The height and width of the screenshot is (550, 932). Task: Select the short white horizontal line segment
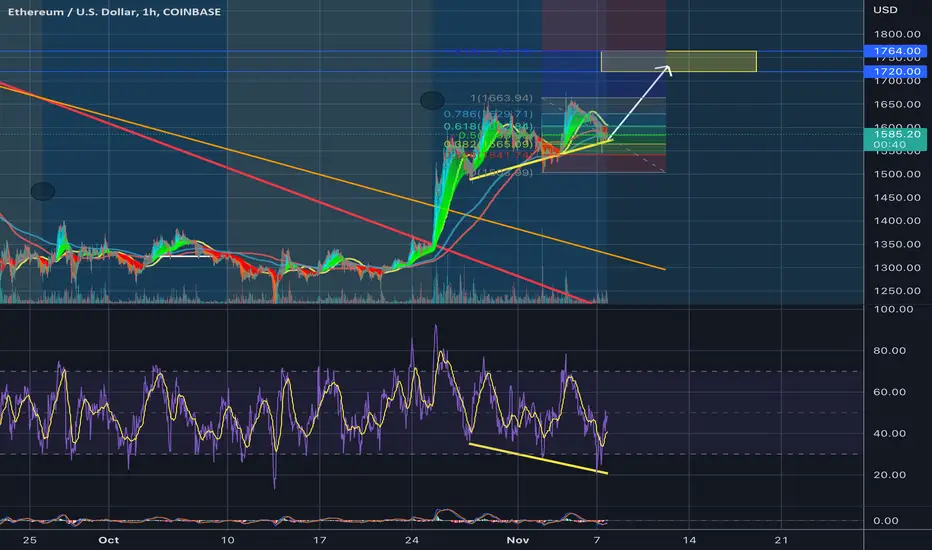[x=180, y=256]
